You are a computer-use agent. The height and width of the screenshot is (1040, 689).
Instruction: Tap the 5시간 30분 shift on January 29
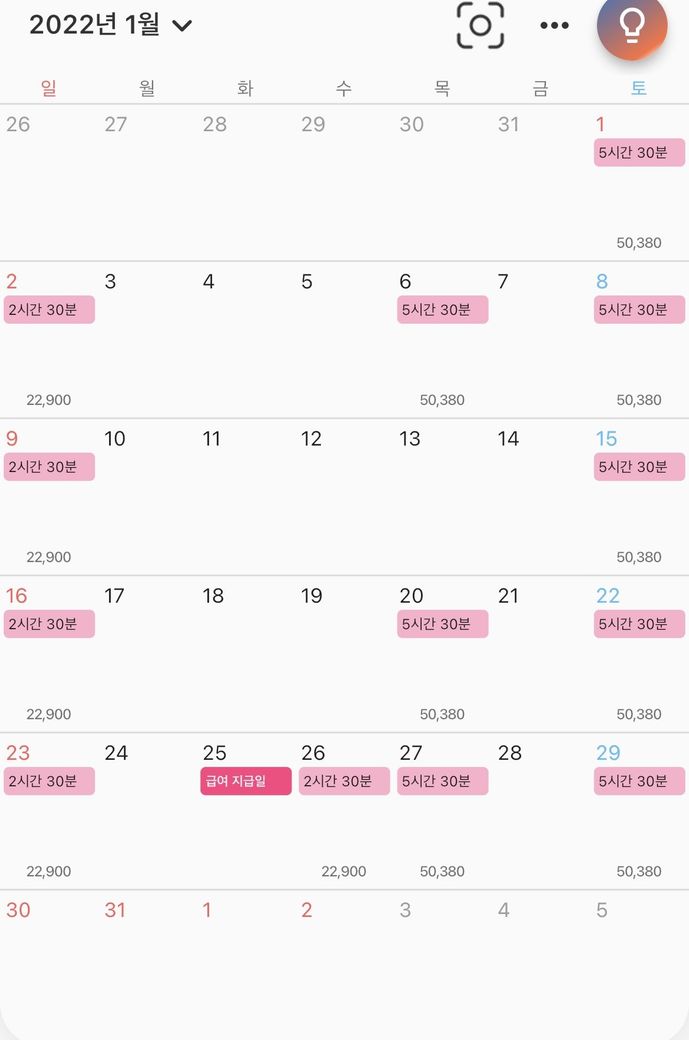[639, 781]
